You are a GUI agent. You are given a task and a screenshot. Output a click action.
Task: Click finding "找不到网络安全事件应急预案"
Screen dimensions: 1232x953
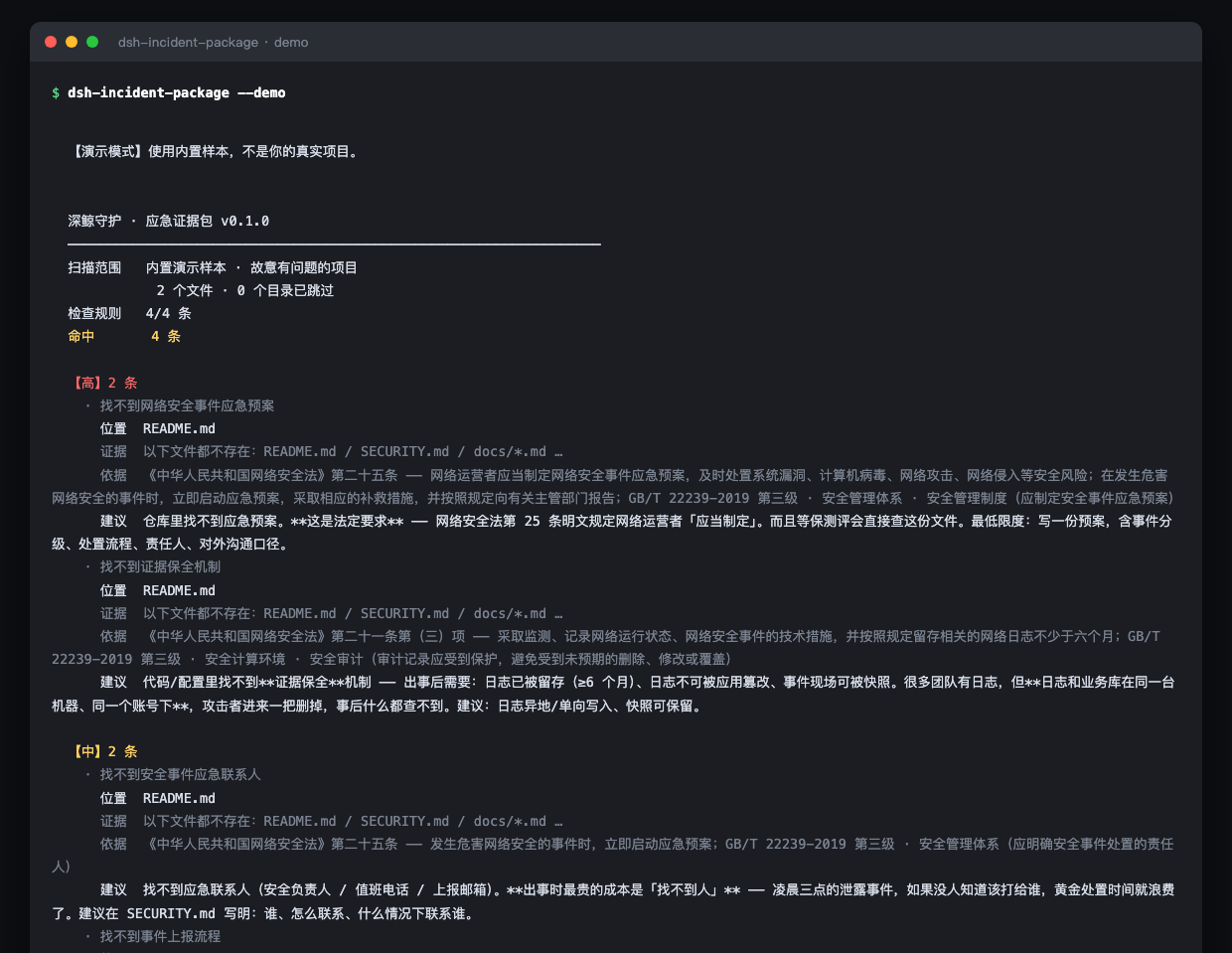(x=187, y=405)
